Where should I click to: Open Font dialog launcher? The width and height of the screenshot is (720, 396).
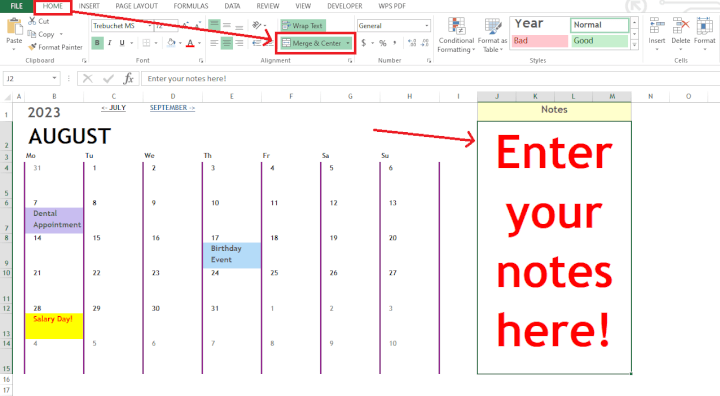[201, 60]
